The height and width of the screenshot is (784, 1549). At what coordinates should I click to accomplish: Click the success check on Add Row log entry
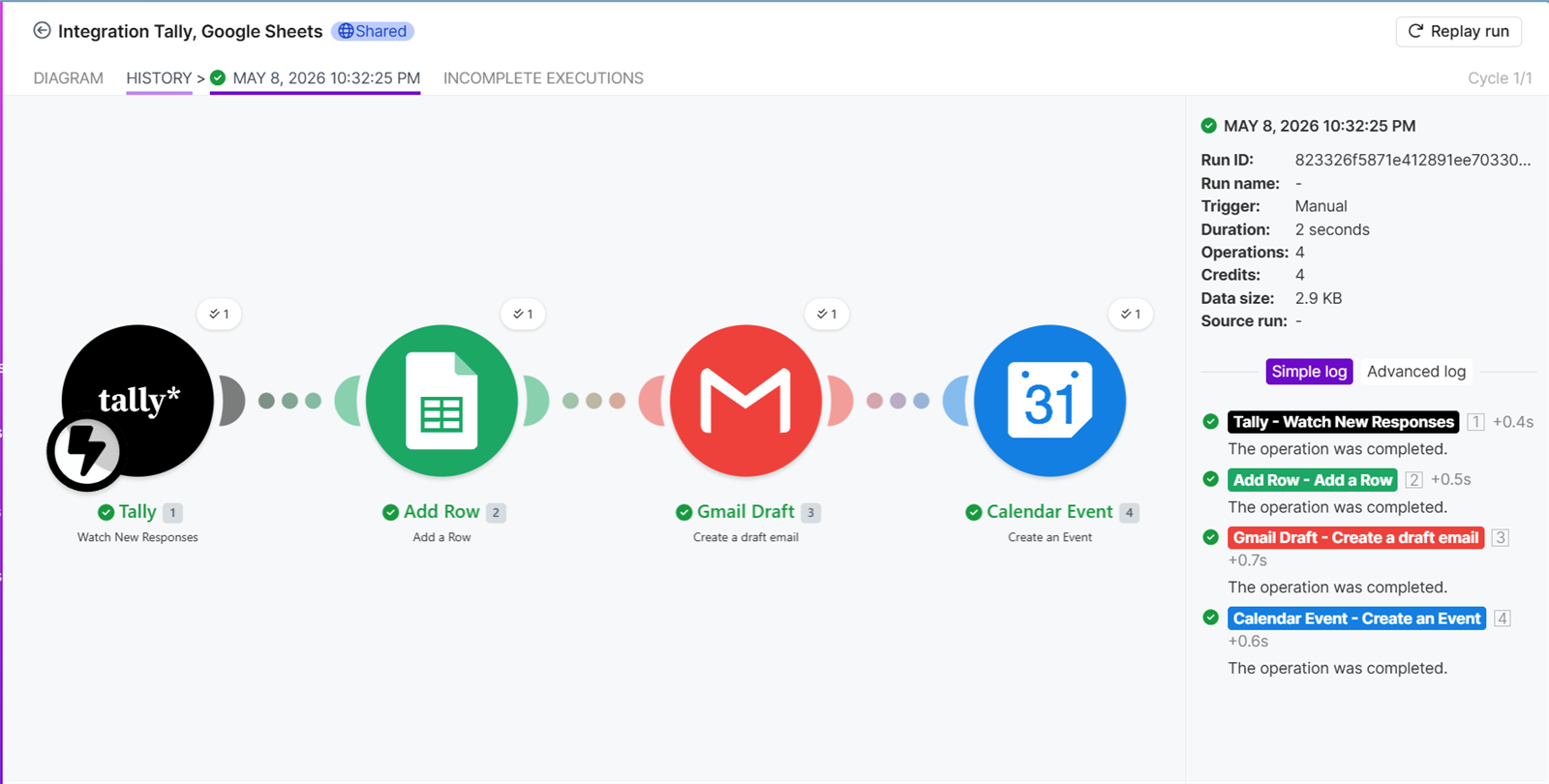(1210, 478)
